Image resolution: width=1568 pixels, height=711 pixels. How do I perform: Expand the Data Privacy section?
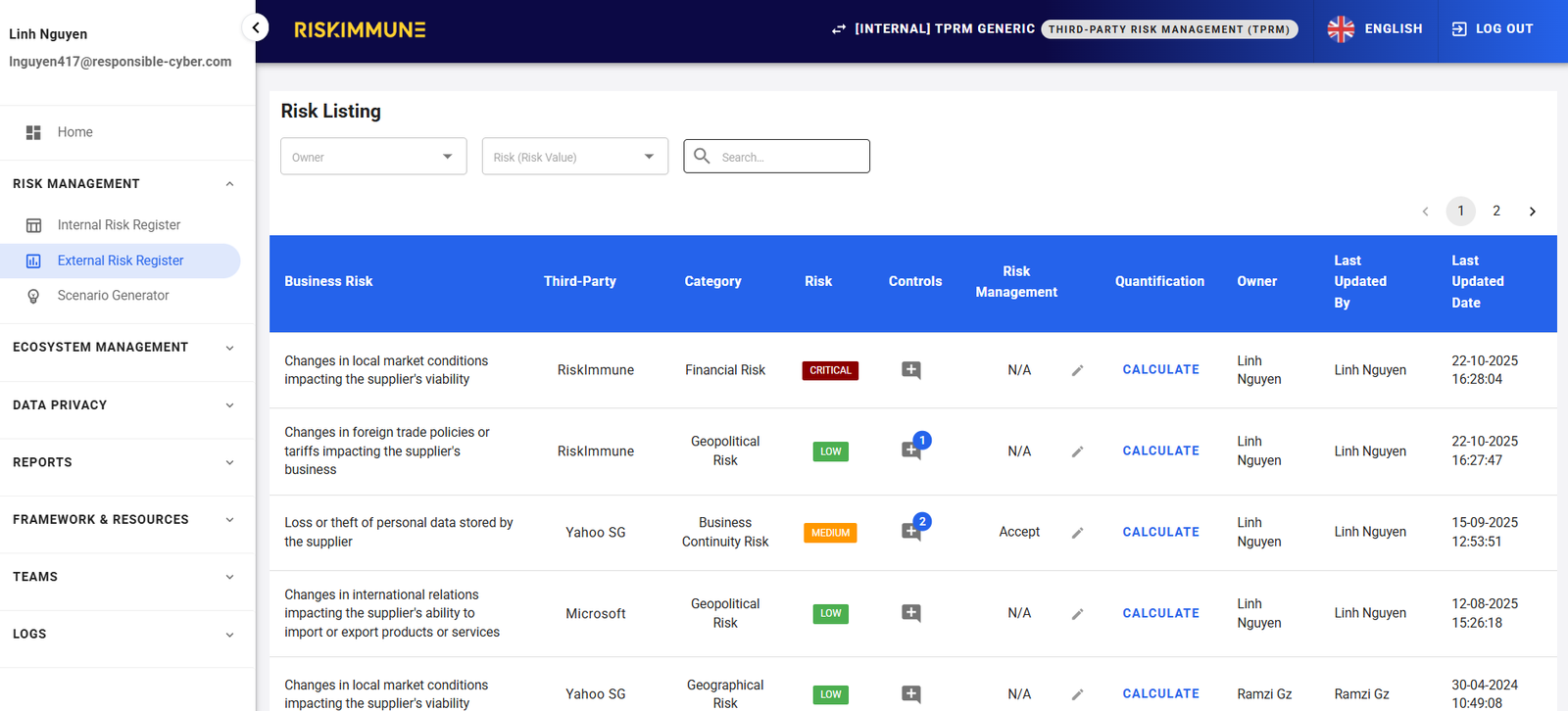(x=122, y=405)
